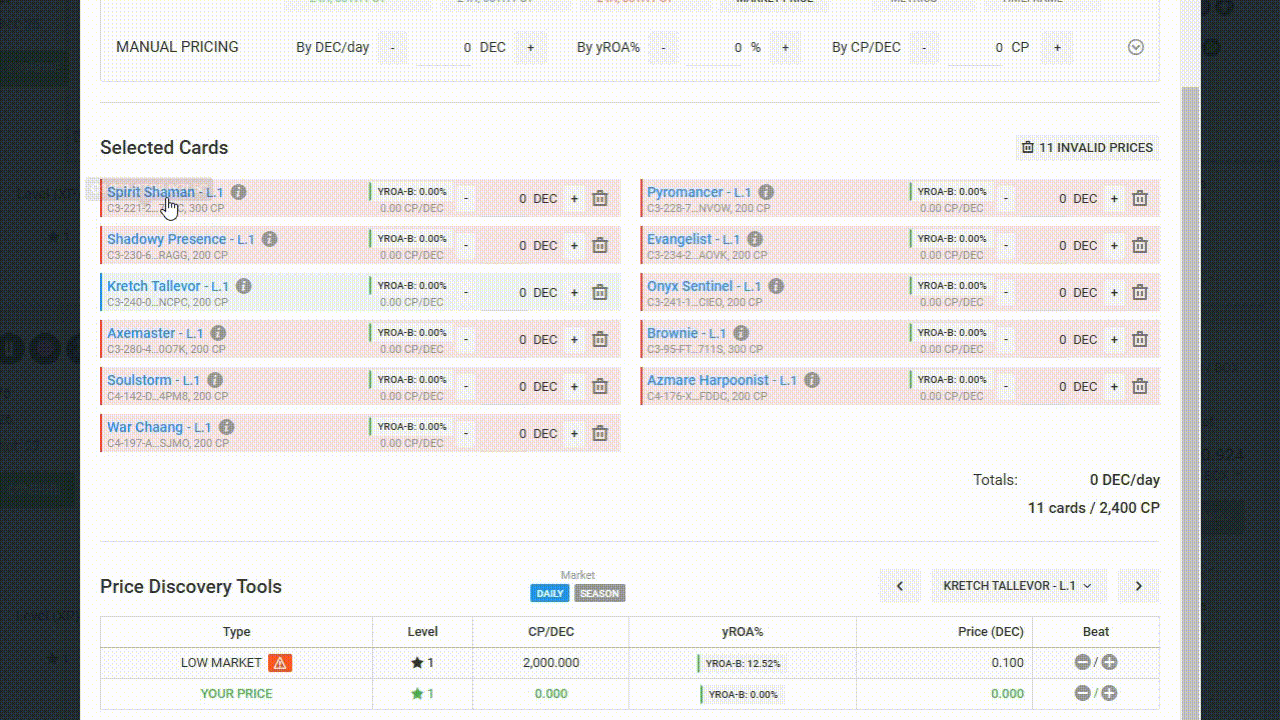Image resolution: width=1280 pixels, height=720 pixels.
Task: View info for Azmare Harpoonist
Action: click(x=812, y=380)
